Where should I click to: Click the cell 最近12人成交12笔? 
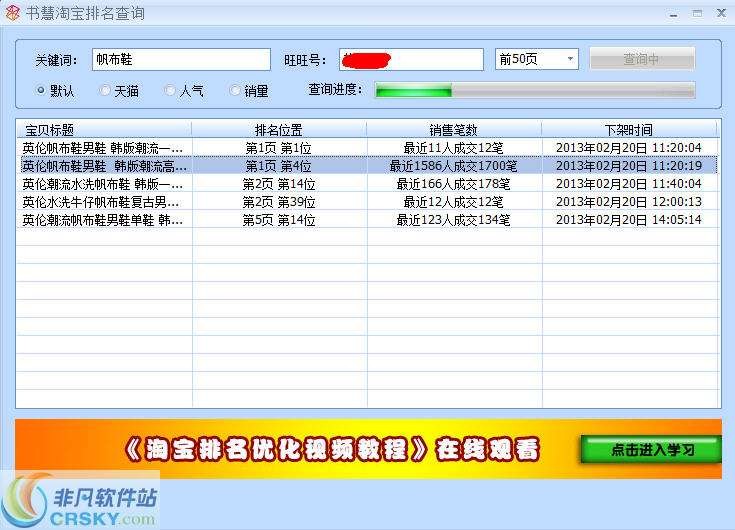tap(453, 202)
